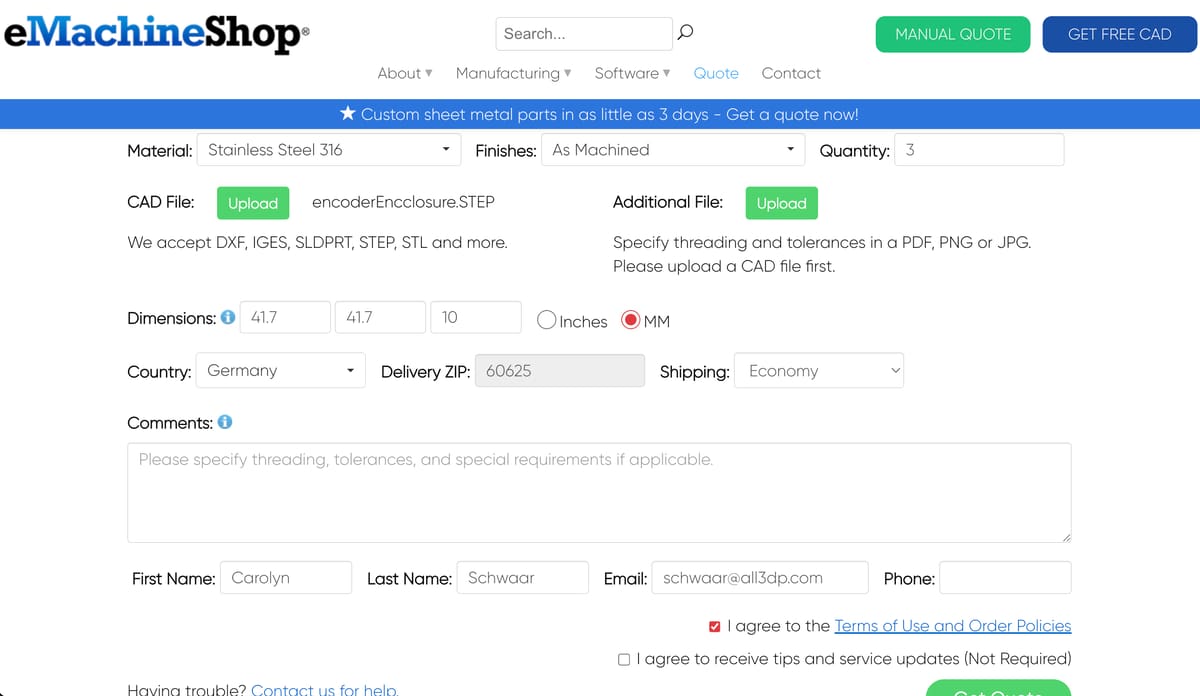Open the Contact us for help link
This screenshot has width=1200, height=696.
pyautogui.click(x=325, y=689)
